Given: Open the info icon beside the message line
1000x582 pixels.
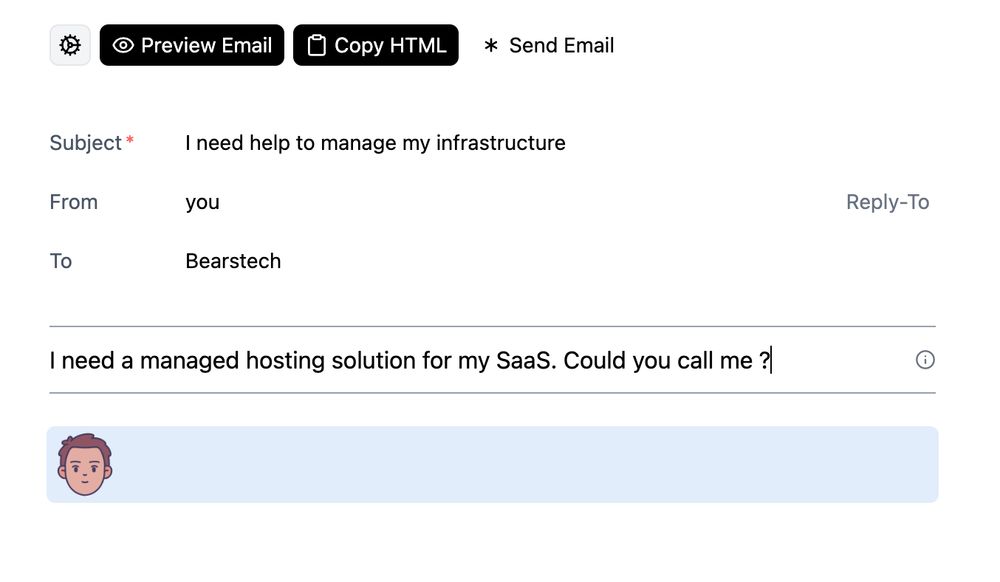Looking at the screenshot, I should tap(925, 360).
